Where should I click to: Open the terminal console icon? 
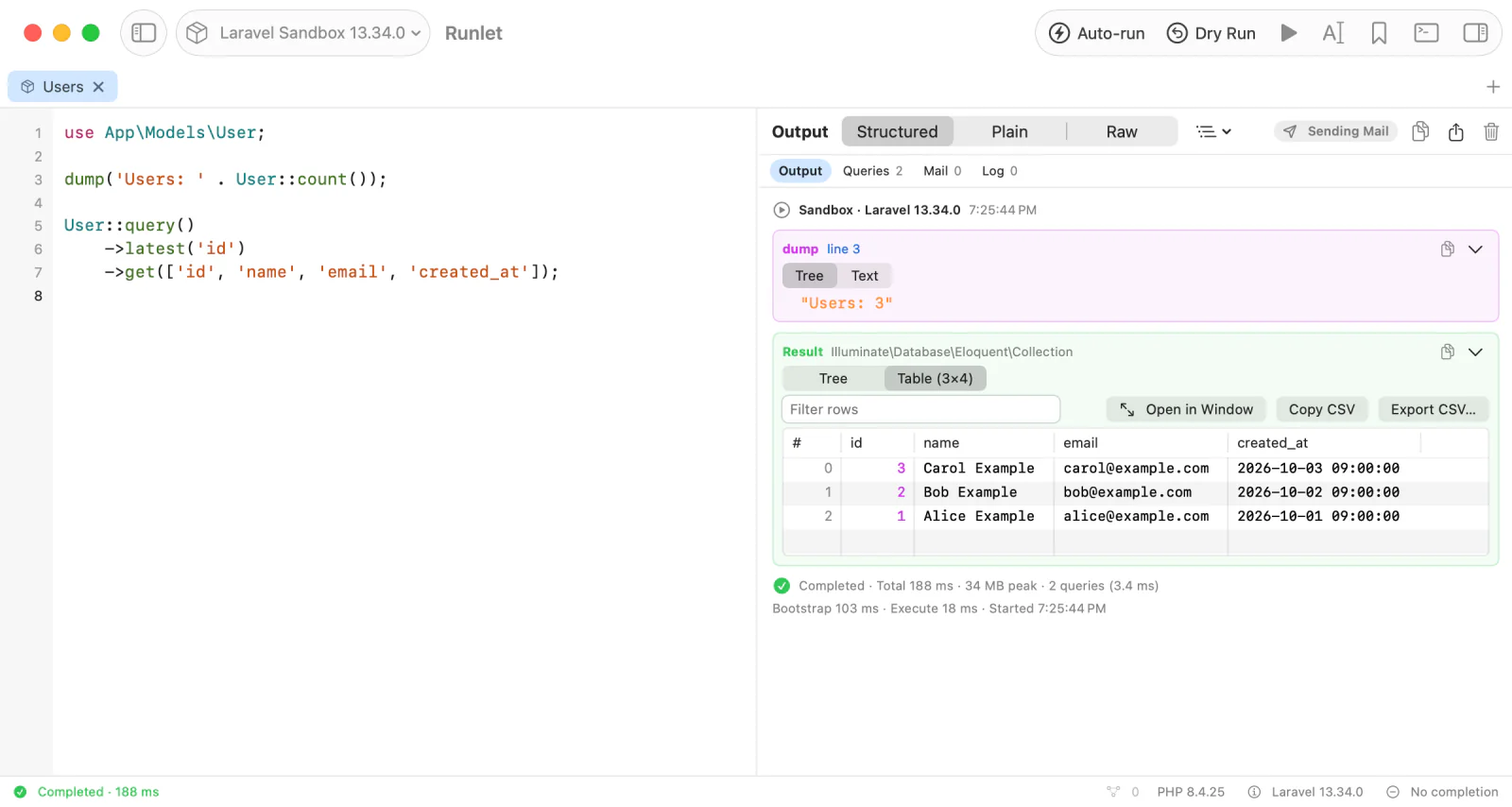(1426, 33)
